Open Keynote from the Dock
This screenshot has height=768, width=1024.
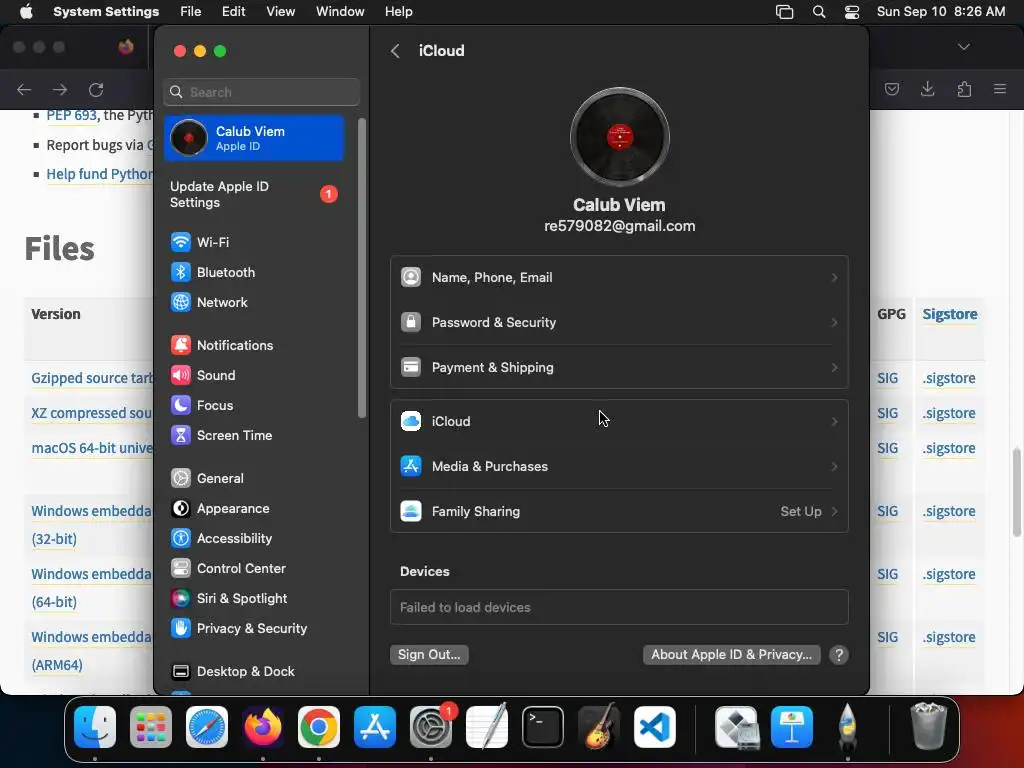click(x=792, y=727)
